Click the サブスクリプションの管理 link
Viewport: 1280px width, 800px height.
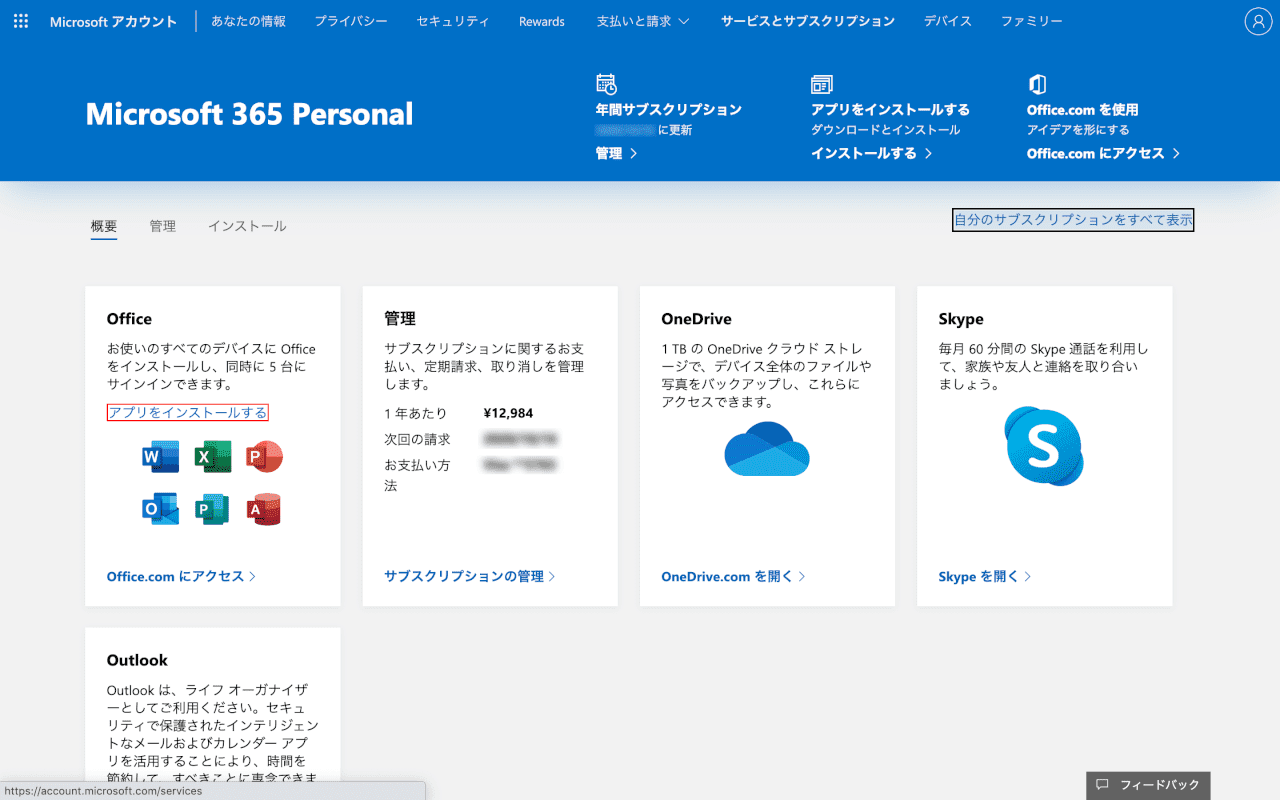[470, 576]
